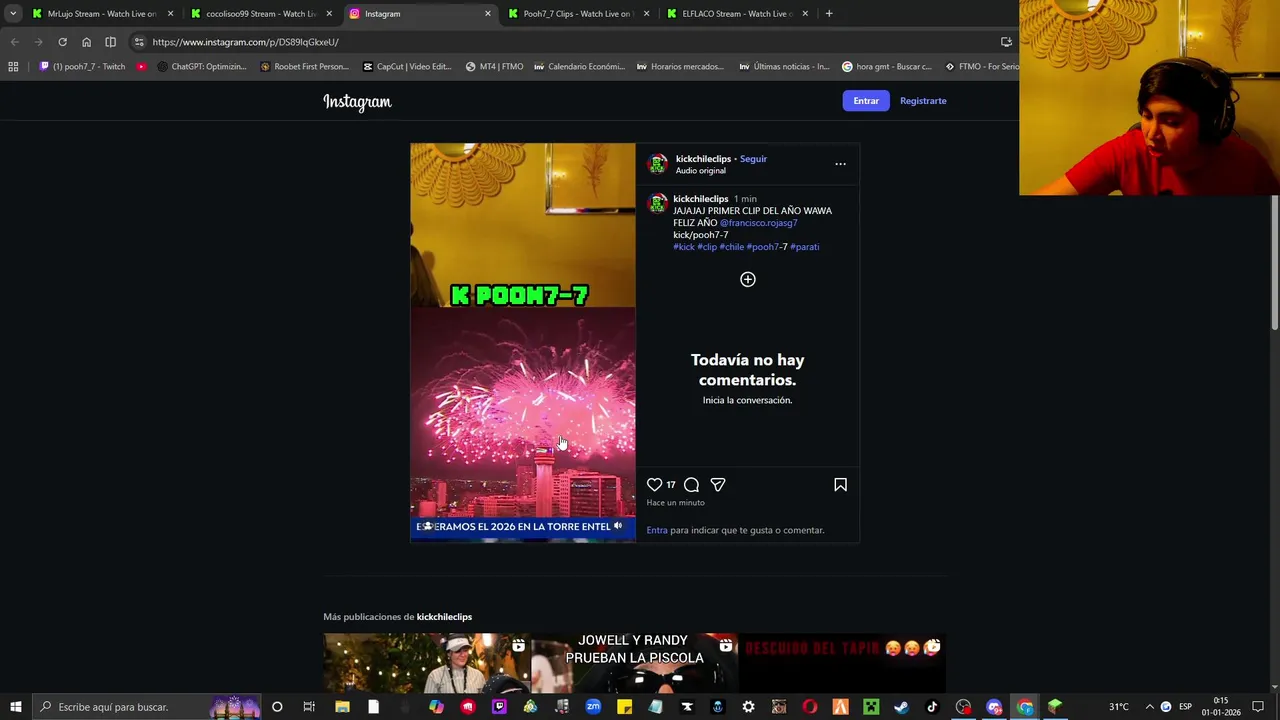This screenshot has width=1280, height=720.
Task: Open Steam from the taskbar
Action: [901, 707]
